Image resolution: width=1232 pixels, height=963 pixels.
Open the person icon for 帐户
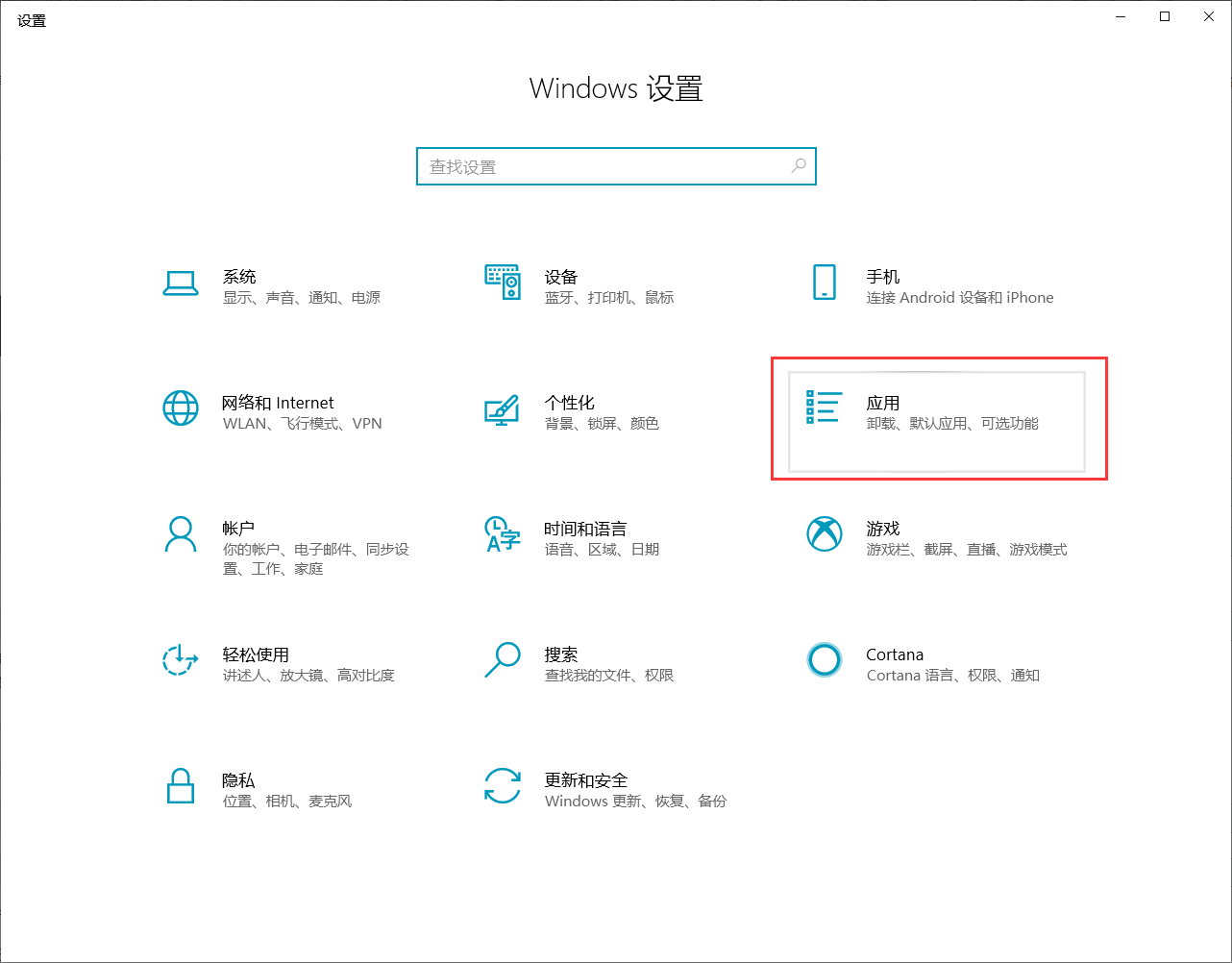[x=181, y=534]
